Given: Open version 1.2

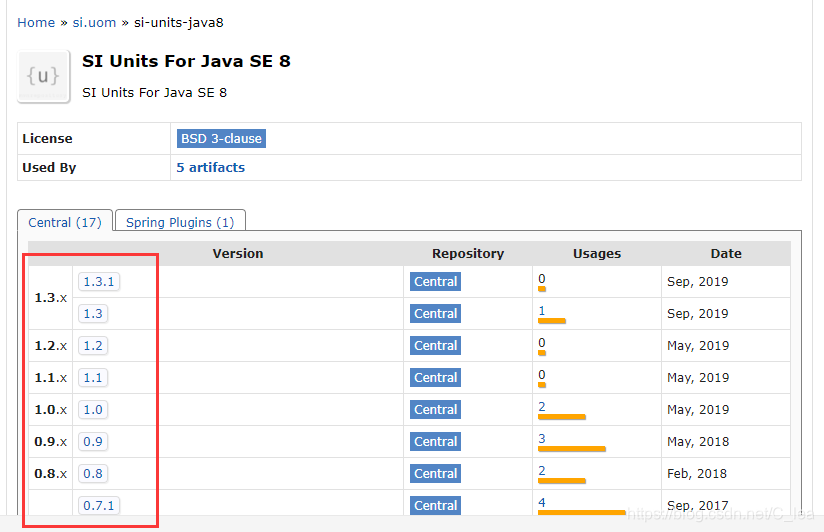Looking at the screenshot, I should tap(93, 346).
